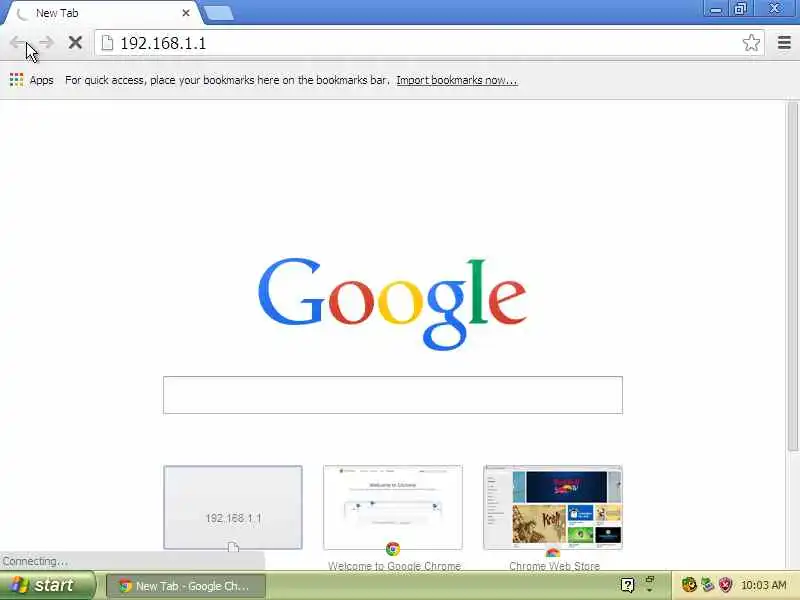
Task: Click the Welcome to Google Chrome label
Action: coord(394,565)
